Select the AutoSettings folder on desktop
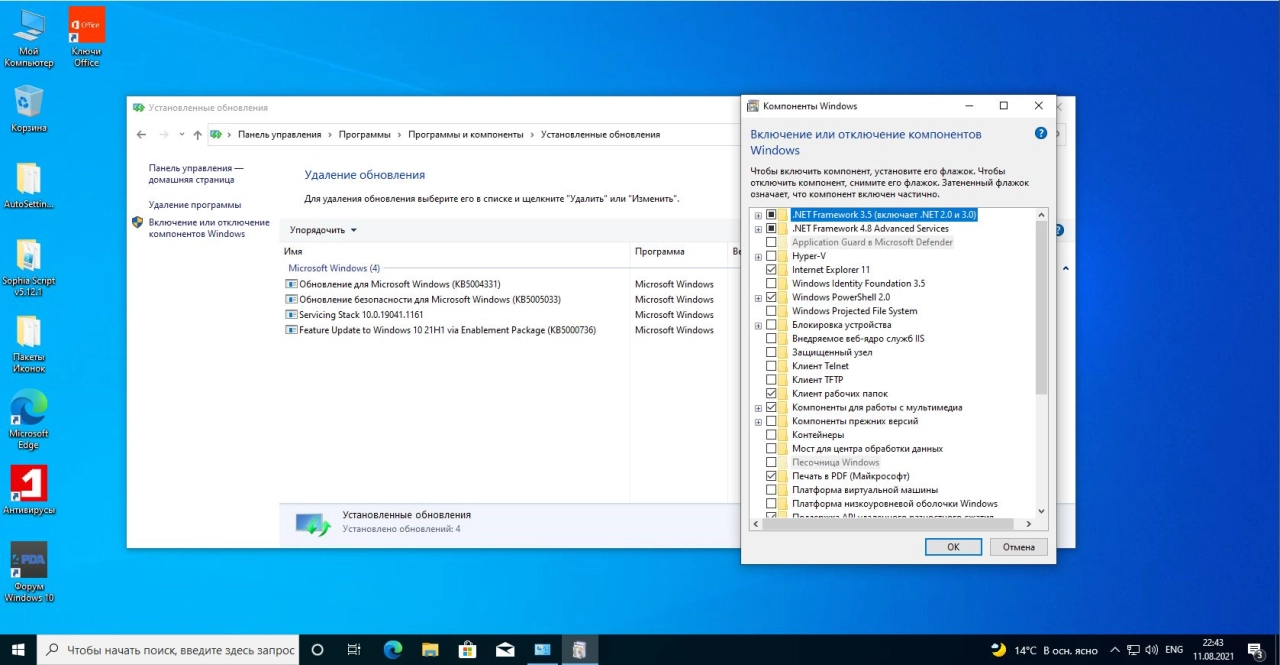Image resolution: width=1280 pixels, height=665 pixels. click(29, 186)
